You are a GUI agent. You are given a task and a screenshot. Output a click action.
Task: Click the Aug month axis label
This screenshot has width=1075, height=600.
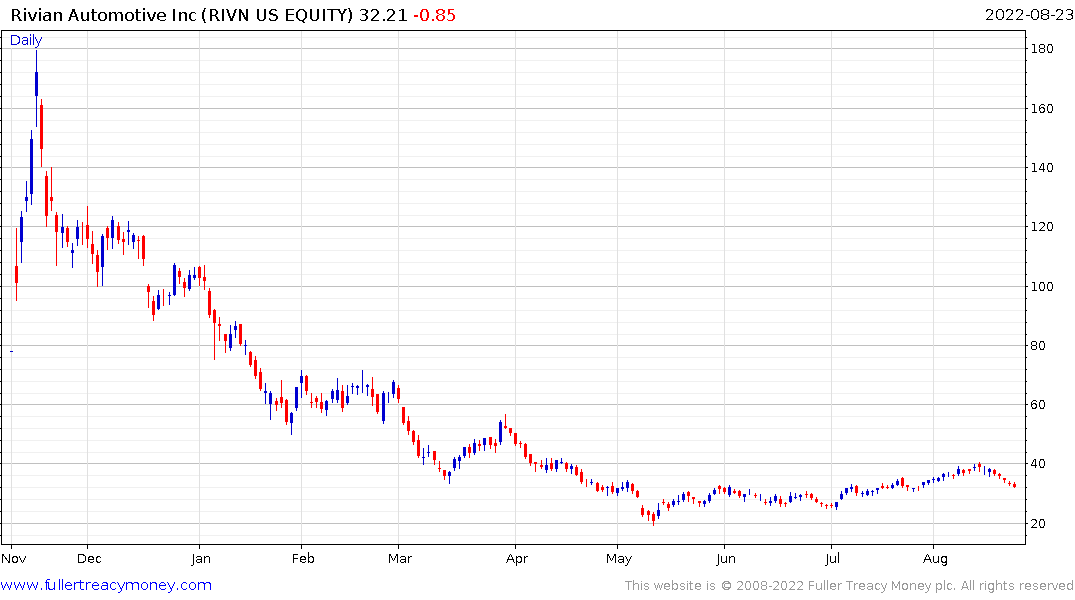[x=935, y=558]
